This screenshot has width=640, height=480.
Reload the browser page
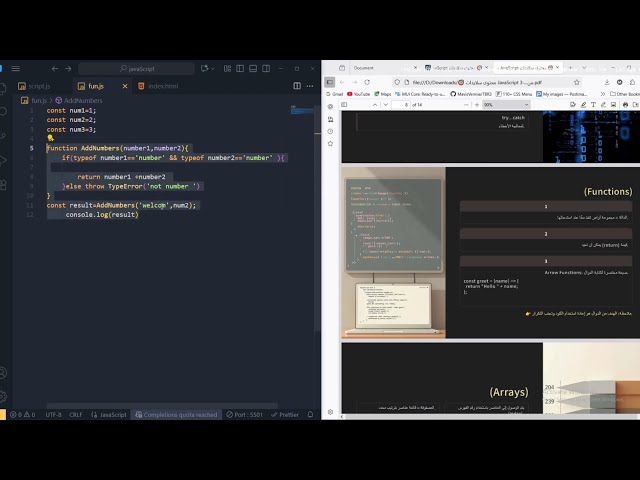[x=367, y=82]
